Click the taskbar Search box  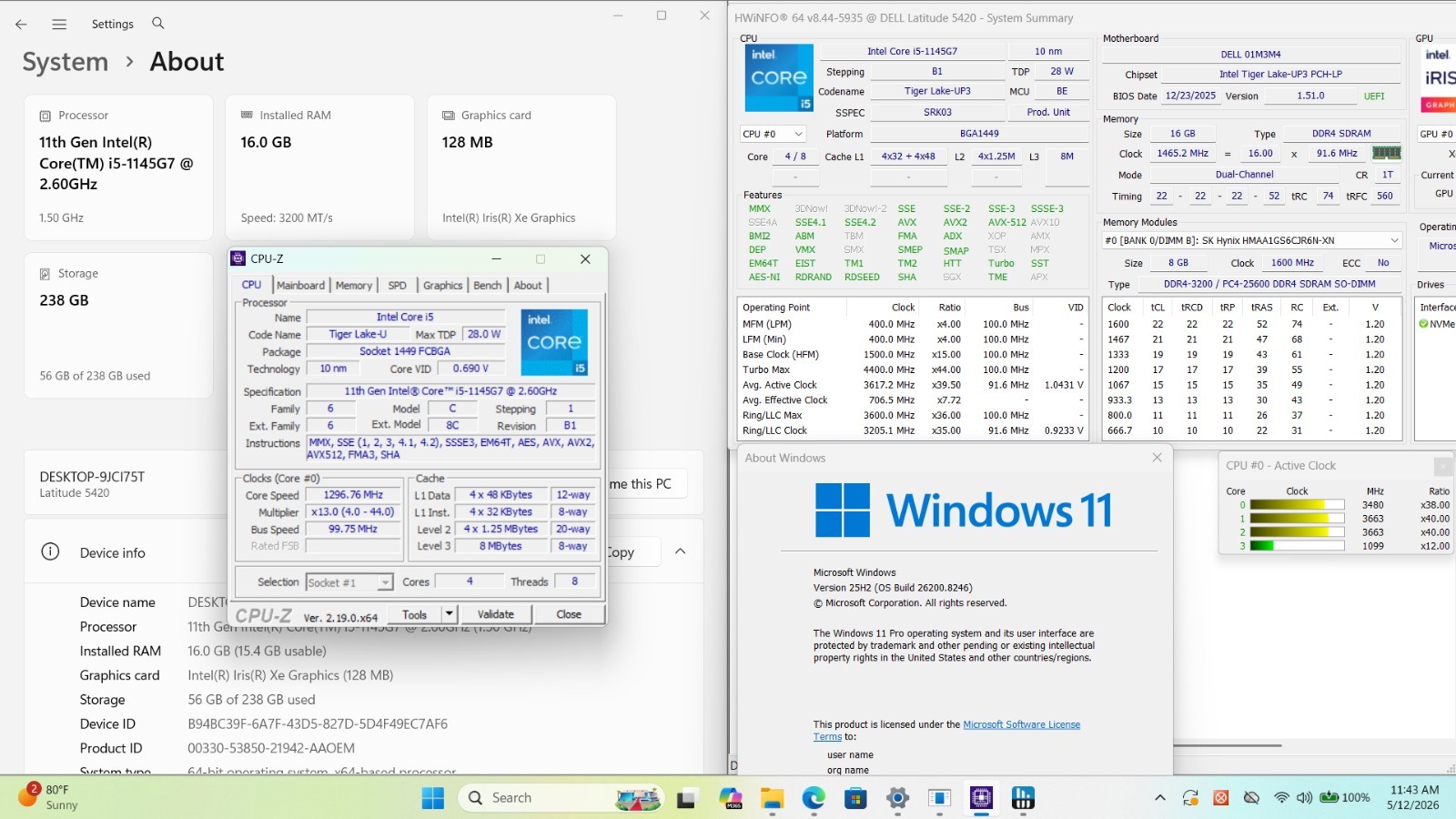coord(561,798)
